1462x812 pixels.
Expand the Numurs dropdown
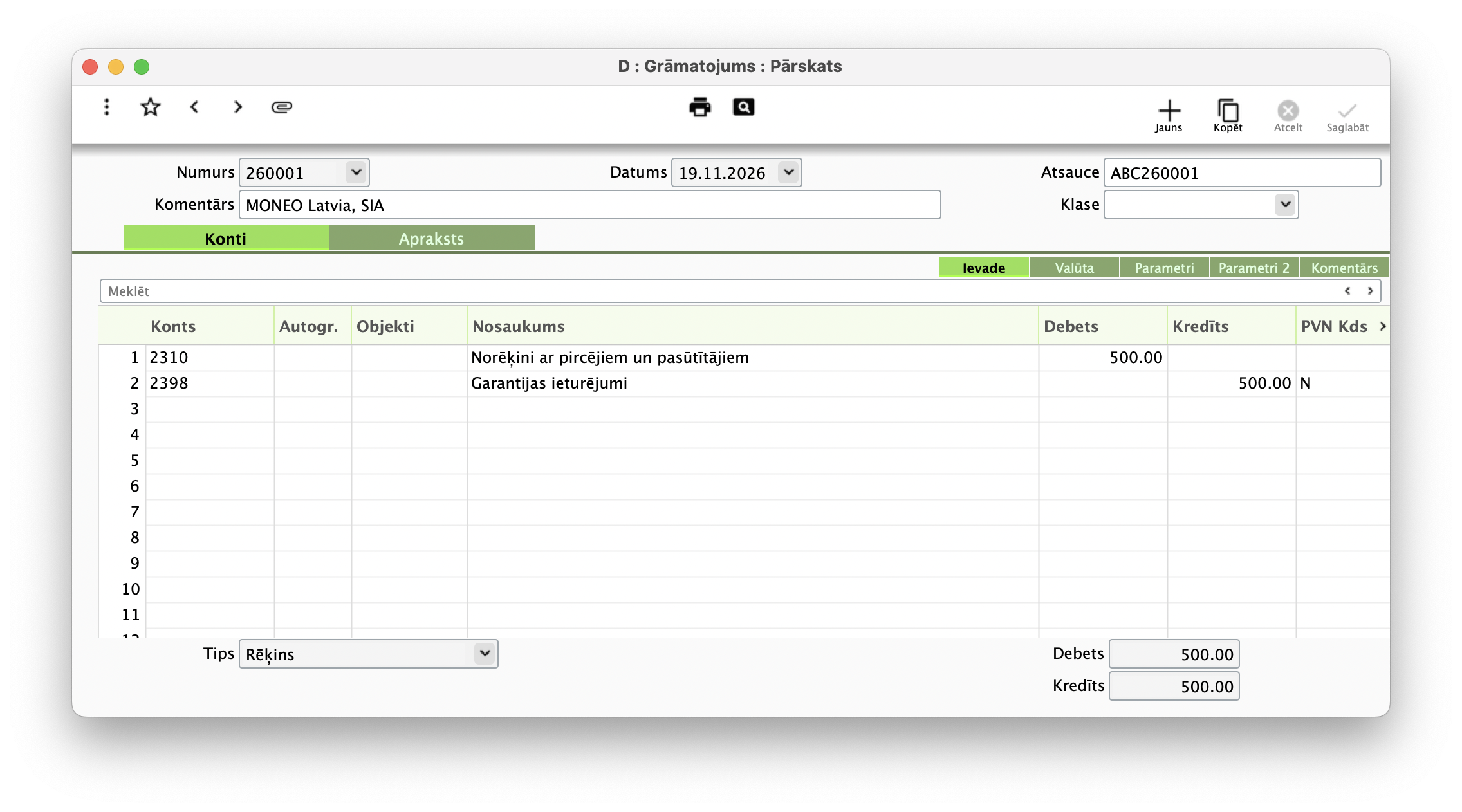pos(356,172)
